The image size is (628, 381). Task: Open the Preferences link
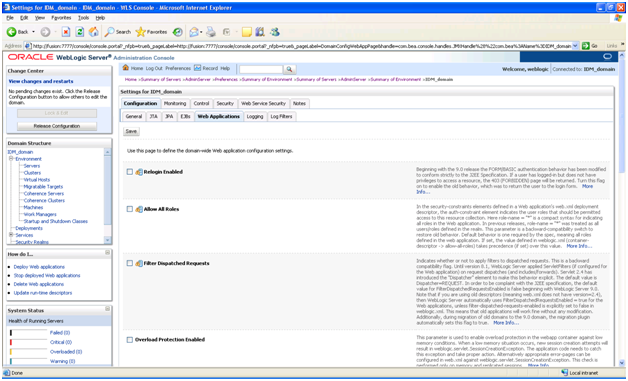(178, 69)
